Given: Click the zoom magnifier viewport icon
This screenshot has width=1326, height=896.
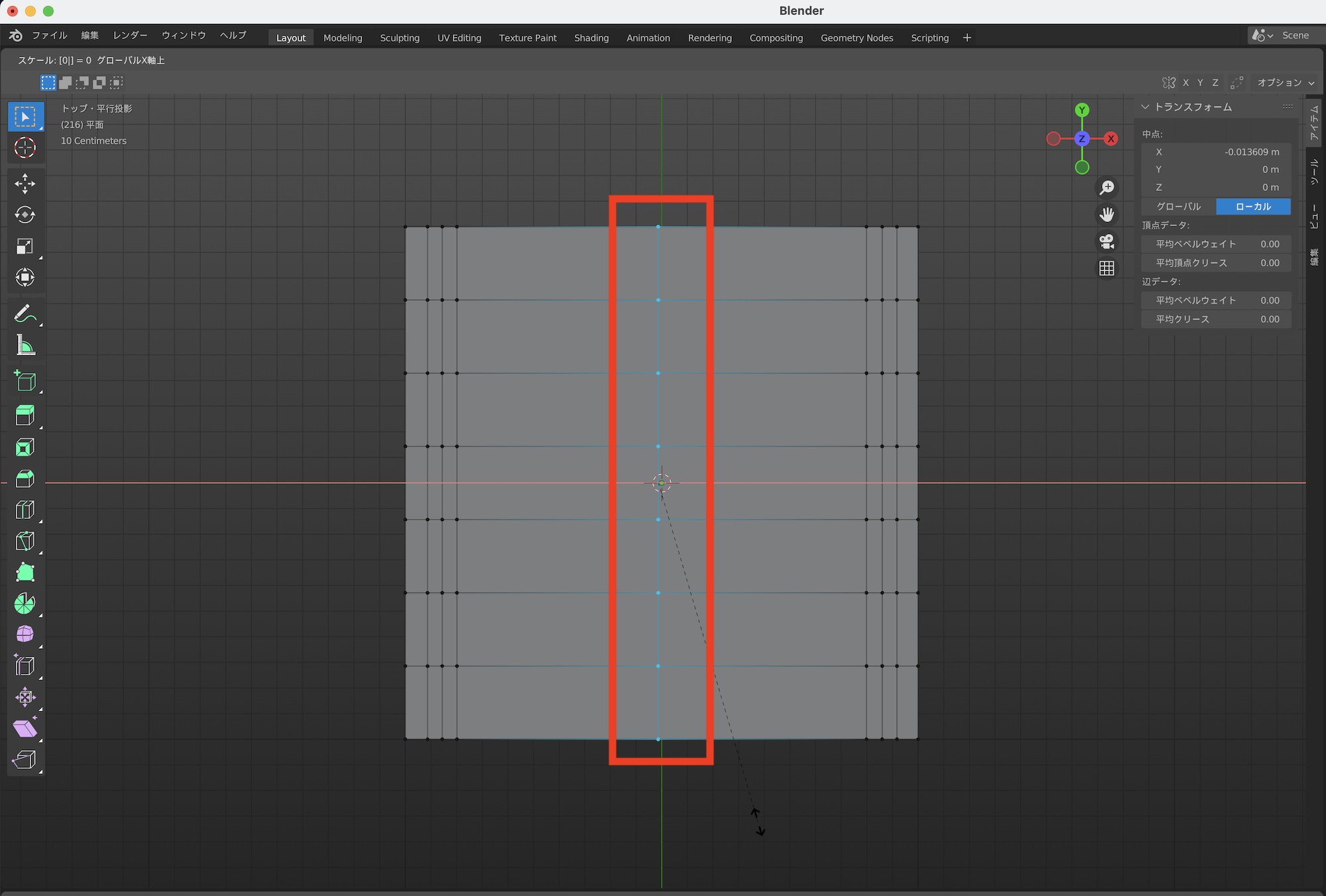Looking at the screenshot, I should click(x=1107, y=188).
